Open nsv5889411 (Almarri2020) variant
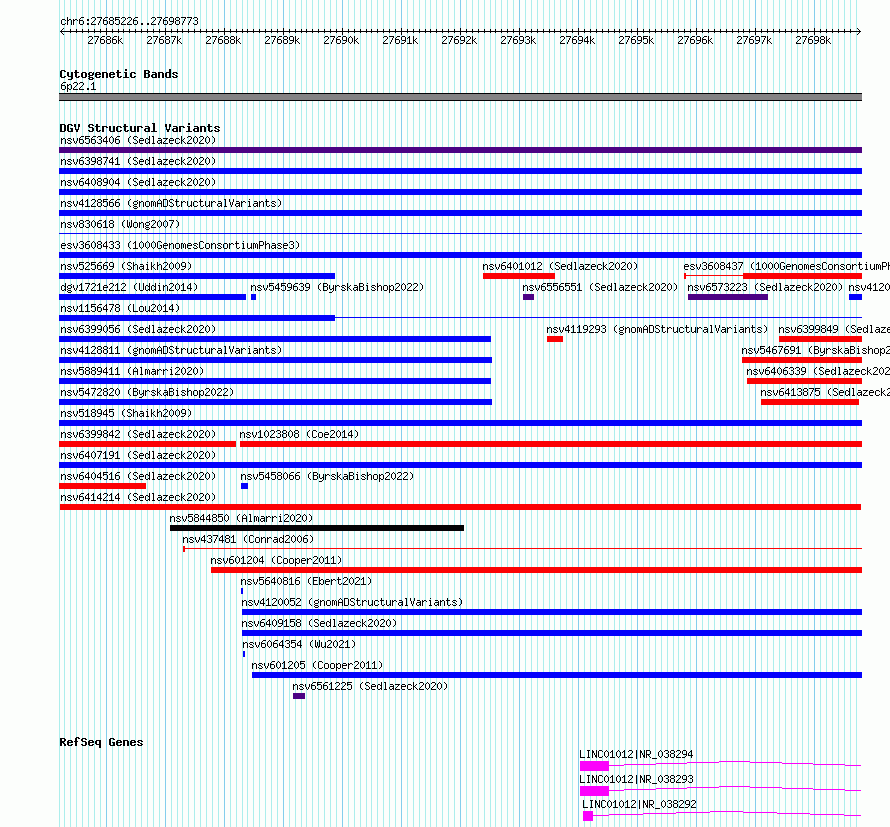This screenshot has height=827, width=890. (132, 371)
